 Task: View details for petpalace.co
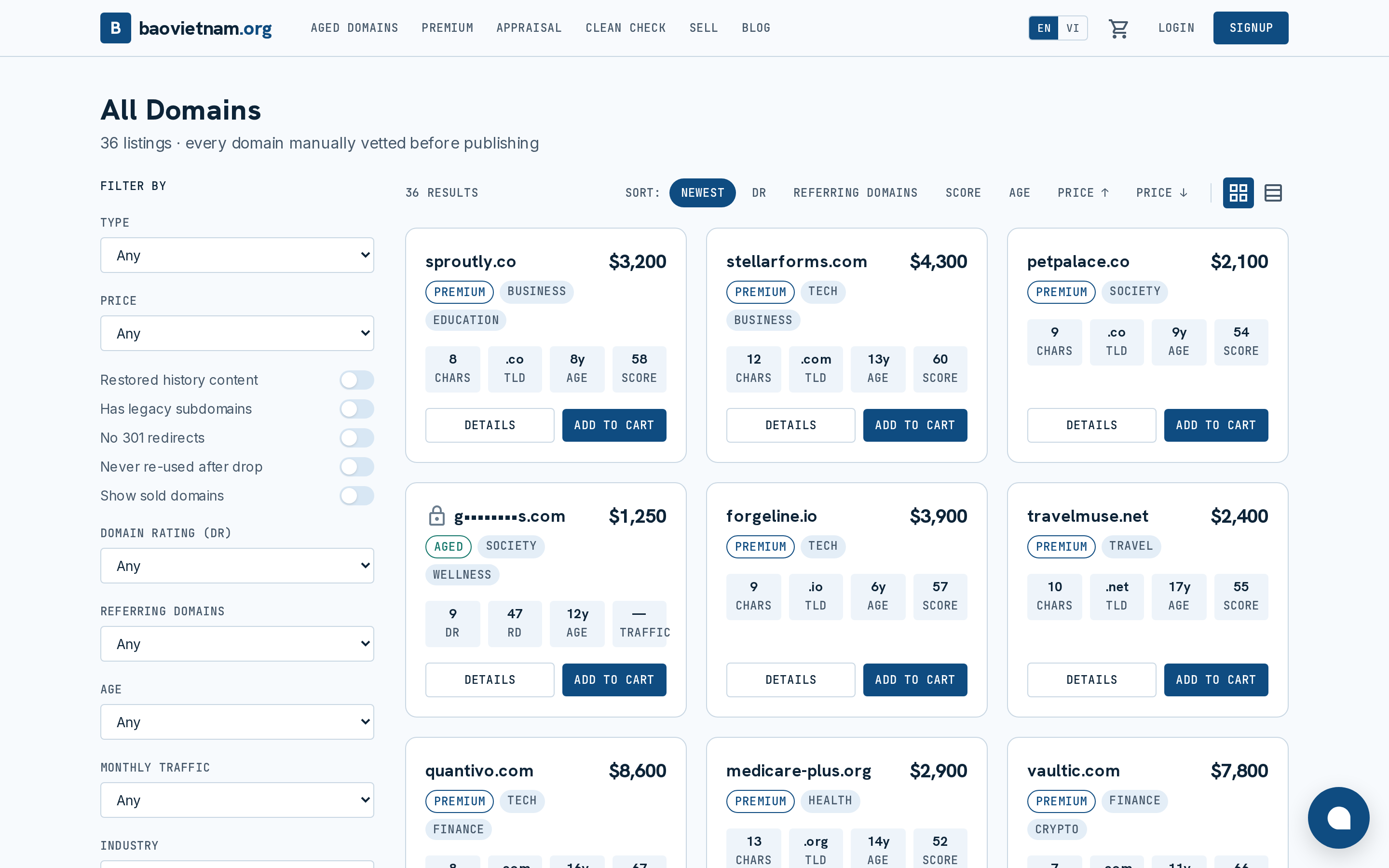click(x=1091, y=425)
